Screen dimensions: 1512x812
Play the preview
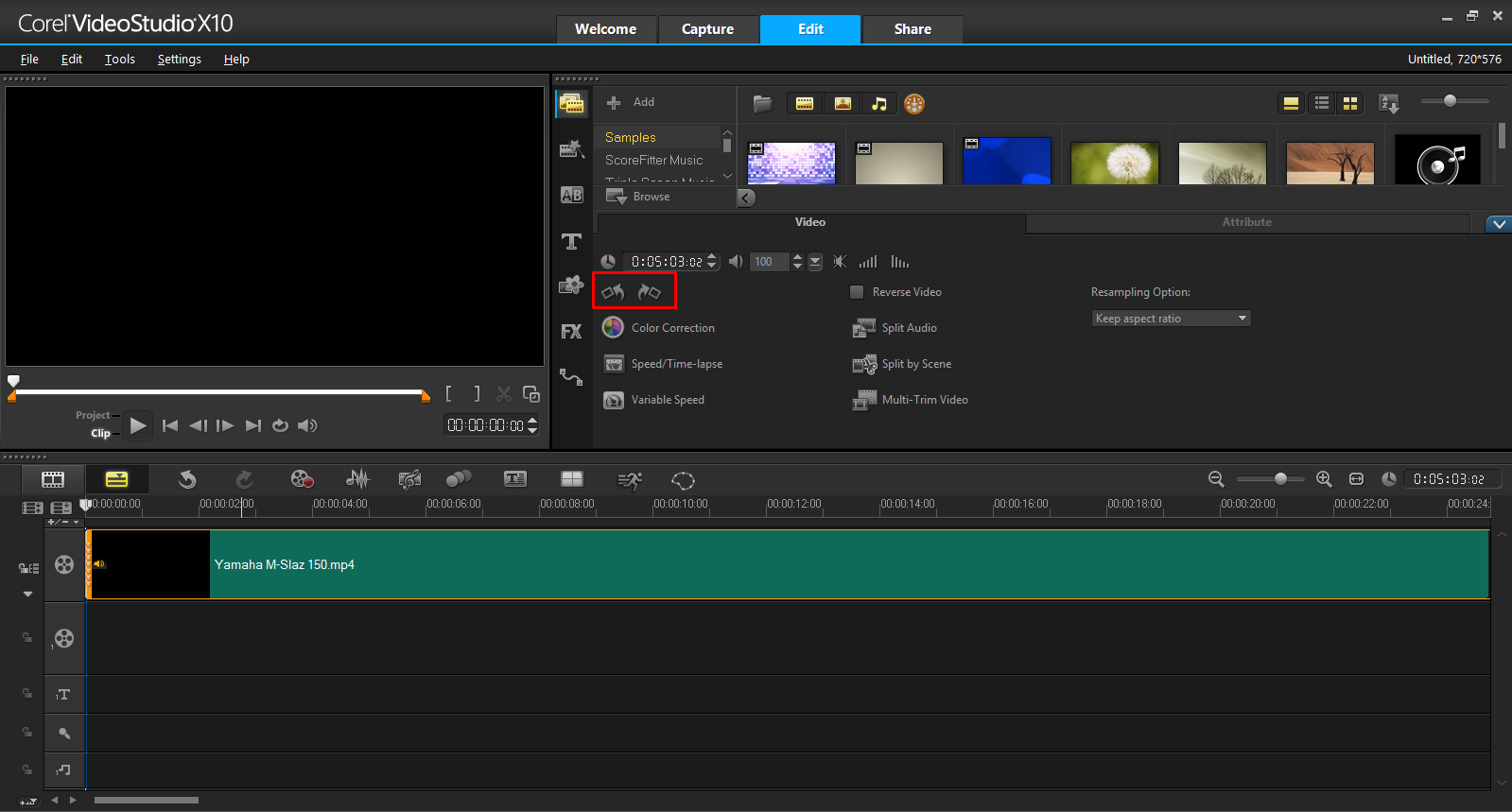pyautogui.click(x=138, y=425)
